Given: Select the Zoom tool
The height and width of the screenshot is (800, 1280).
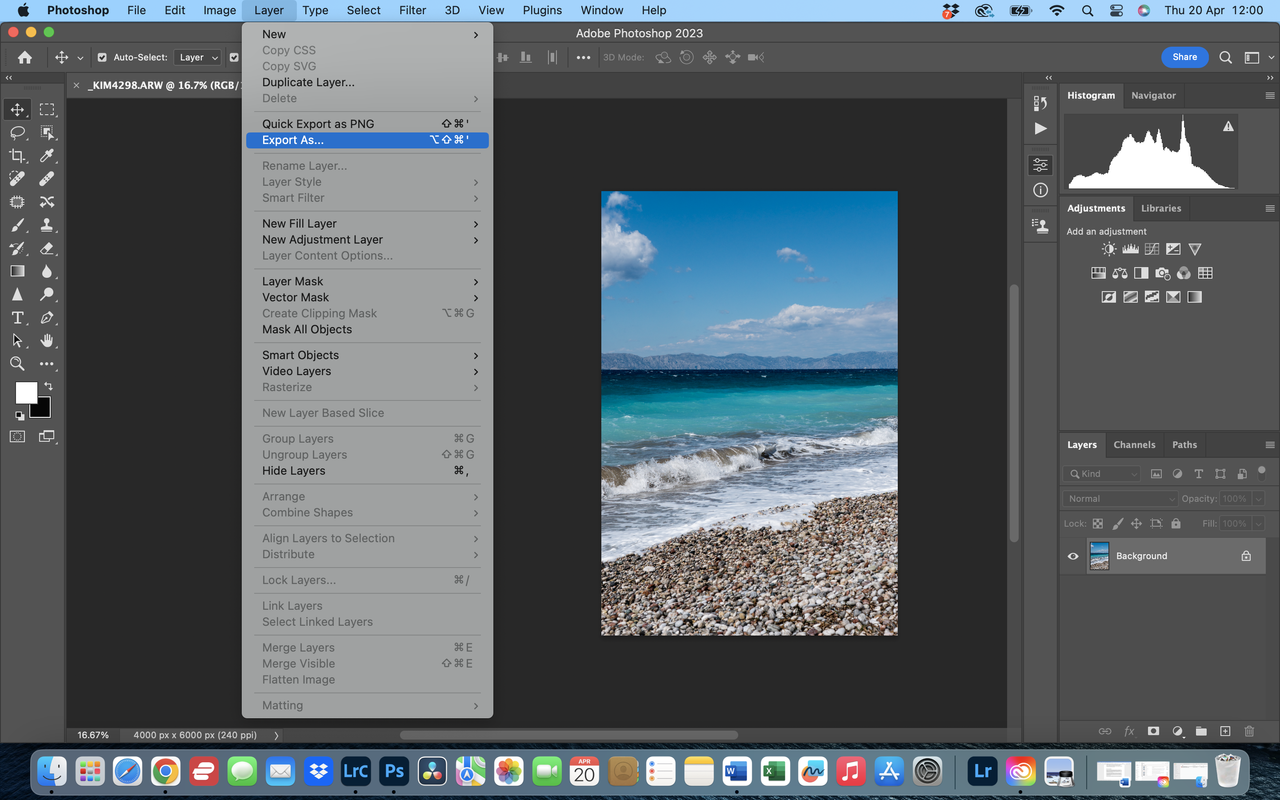Looking at the screenshot, I should pos(17,364).
